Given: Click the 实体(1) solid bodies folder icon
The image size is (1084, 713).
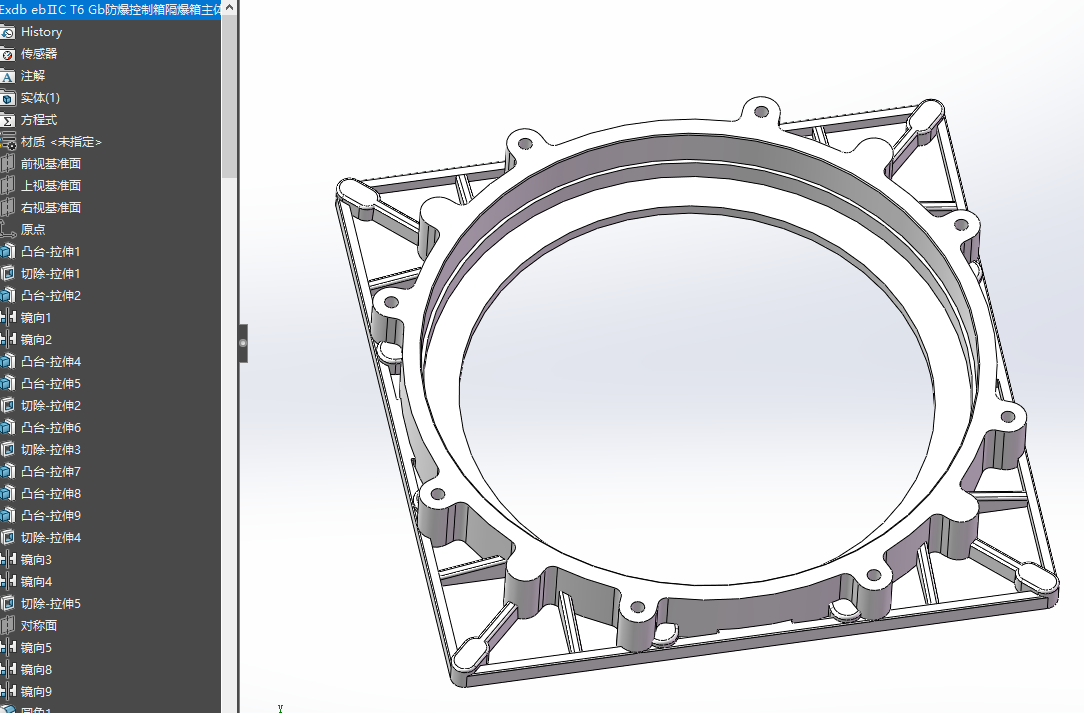Looking at the screenshot, I should click(x=8, y=98).
